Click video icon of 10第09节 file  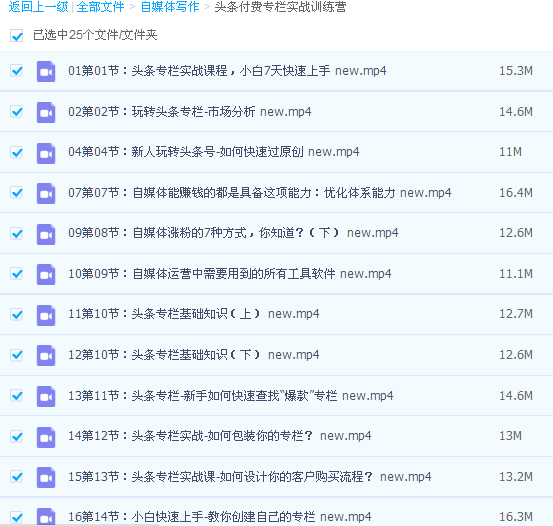pos(46,274)
